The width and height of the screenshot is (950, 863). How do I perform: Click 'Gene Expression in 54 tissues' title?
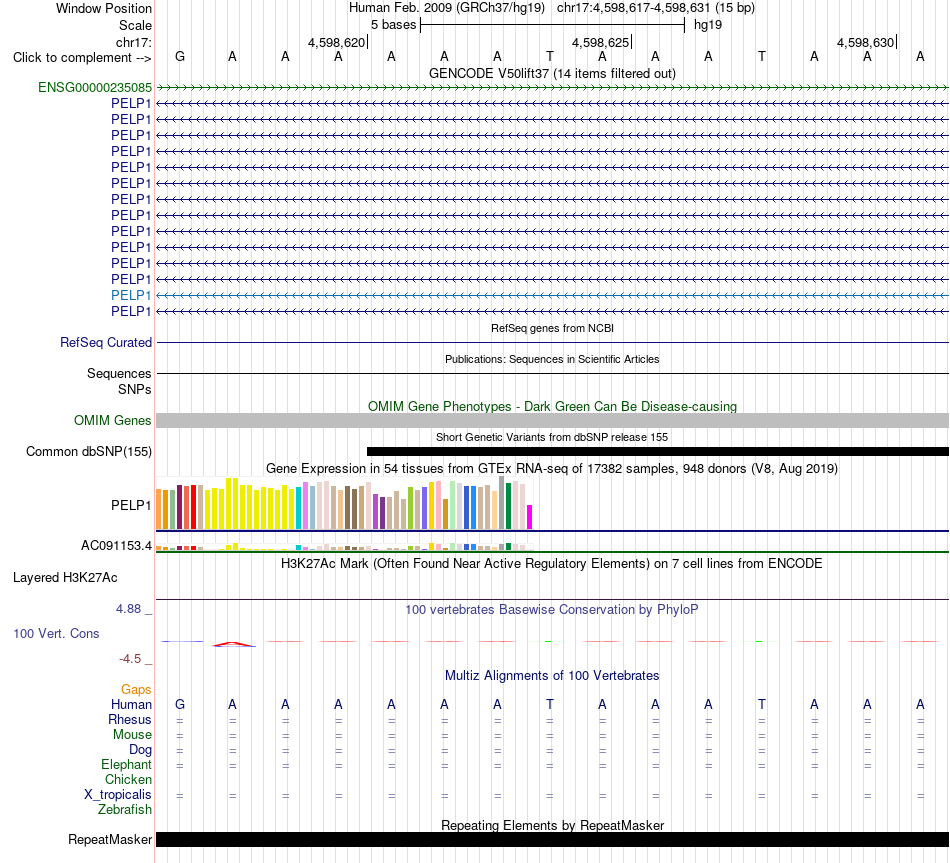click(x=552, y=468)
